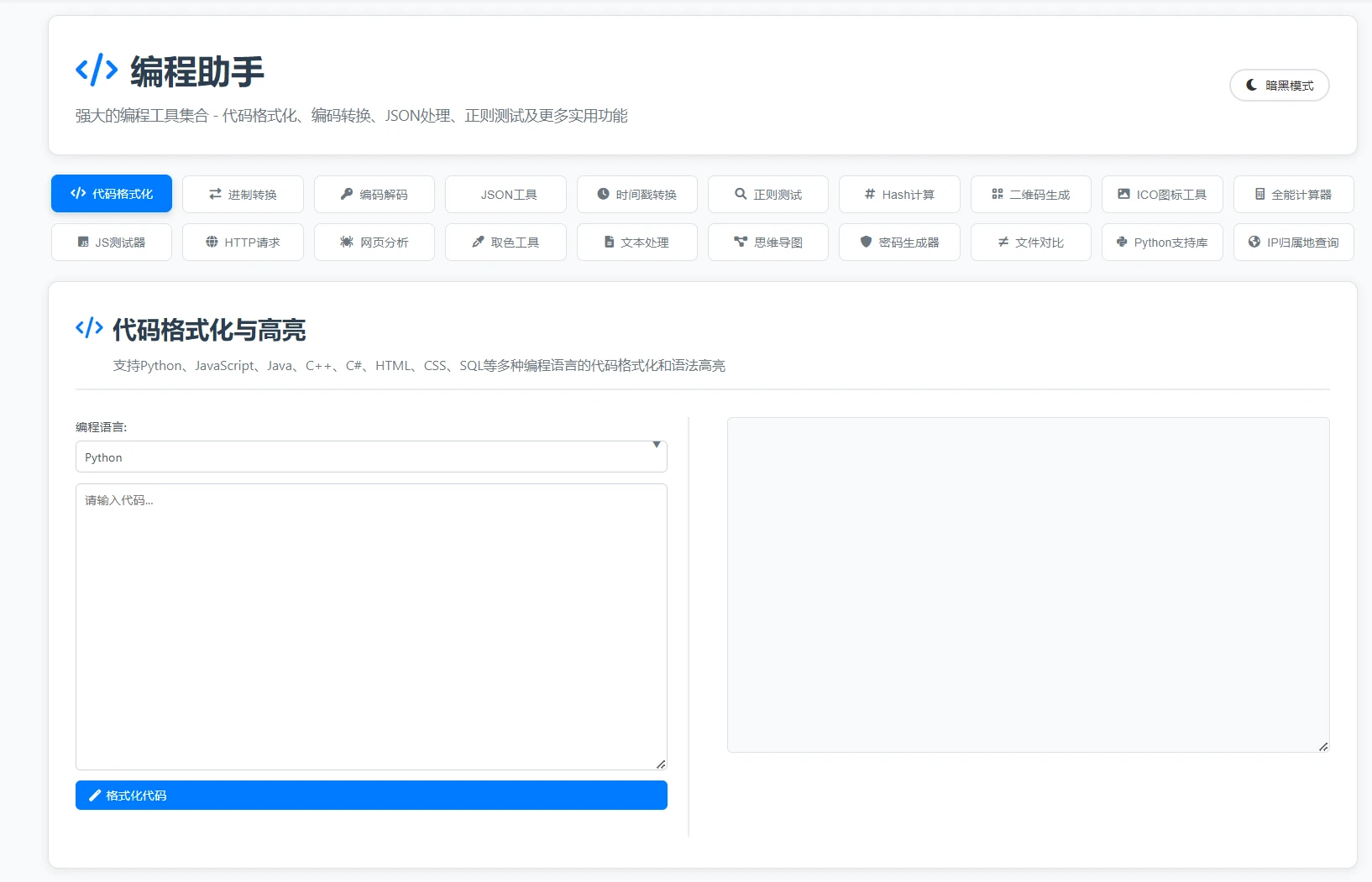Open the 全能计算器 tool
This screenshot has width=1372, height=882.
1293,195
